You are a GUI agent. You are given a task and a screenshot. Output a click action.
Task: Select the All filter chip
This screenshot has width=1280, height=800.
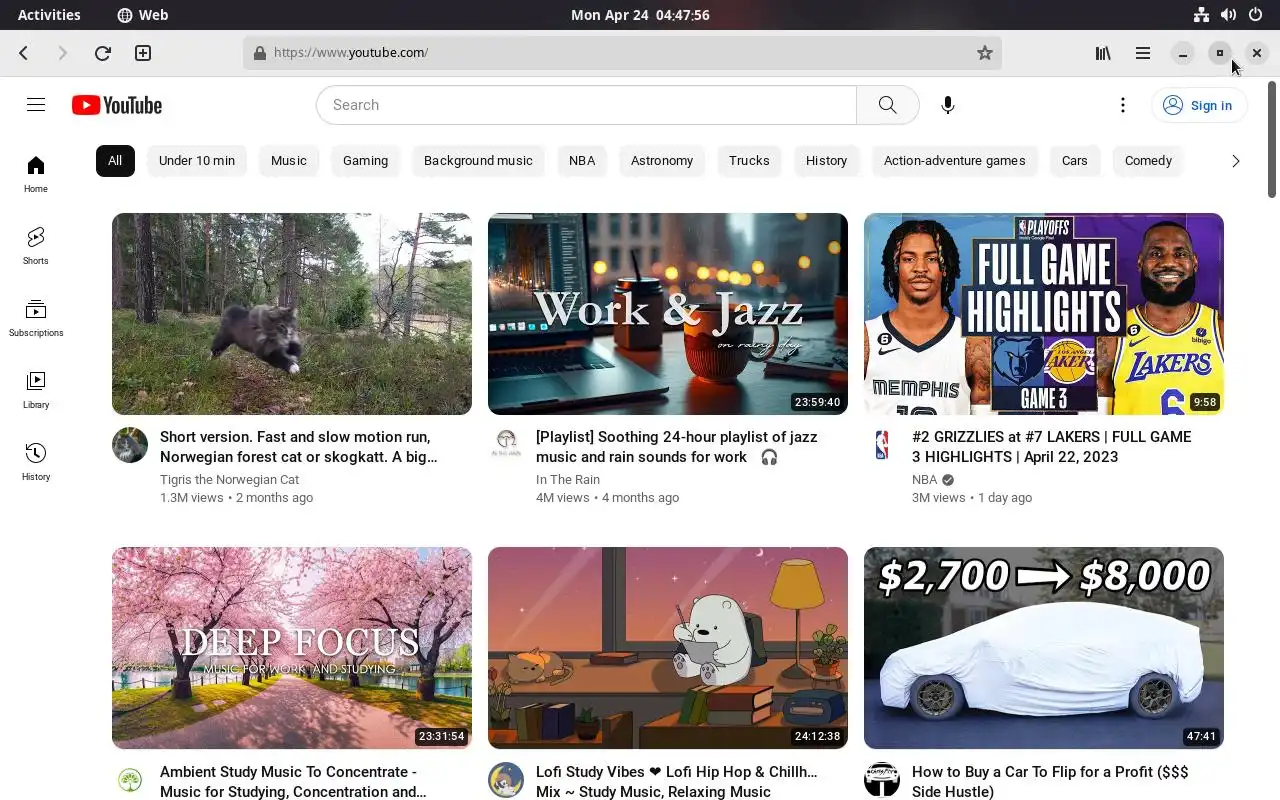tap(115, 161)
